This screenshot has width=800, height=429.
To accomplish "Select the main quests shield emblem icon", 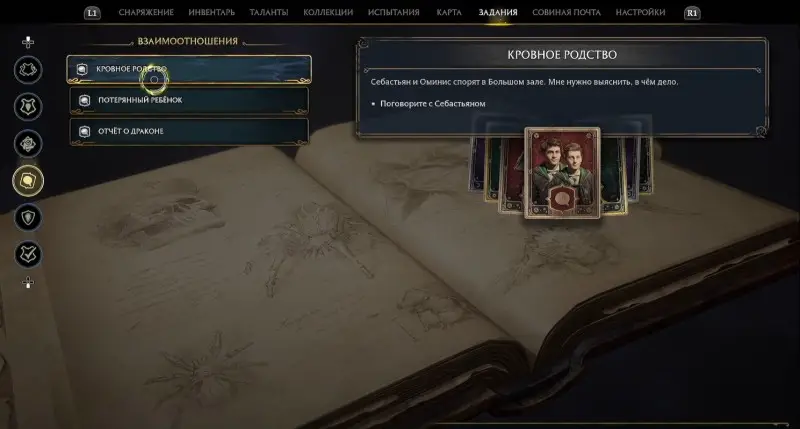I will coord(28,107).
